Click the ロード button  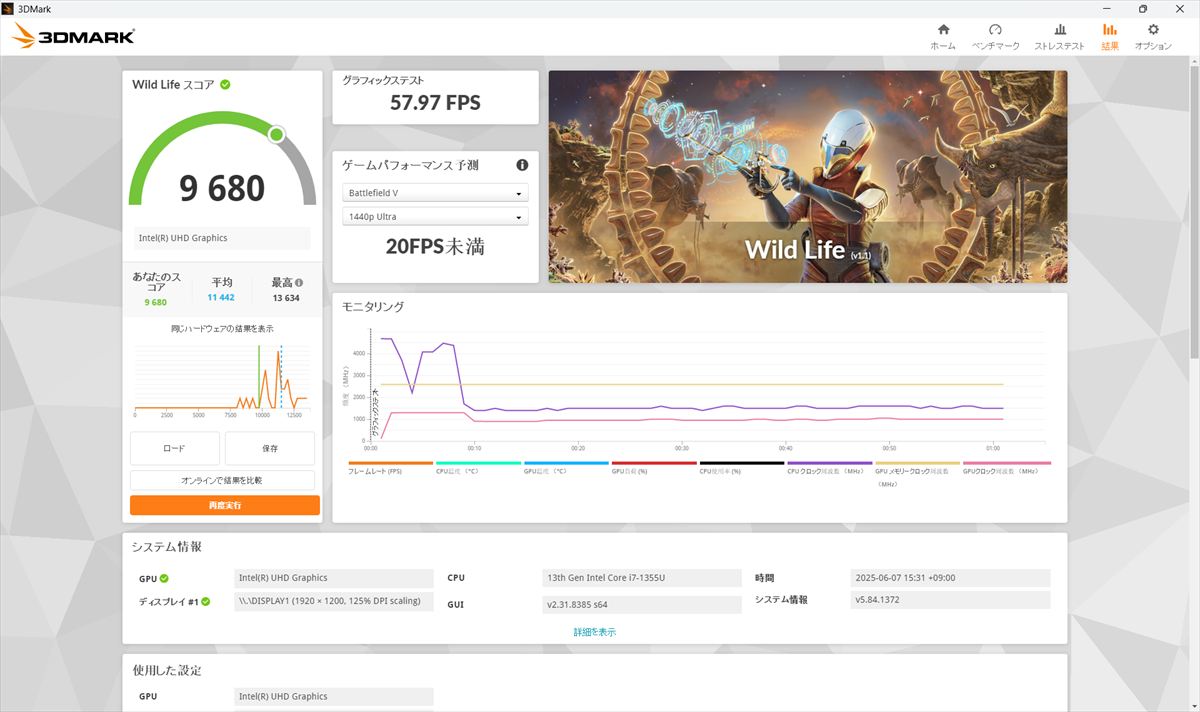[174, 449]
